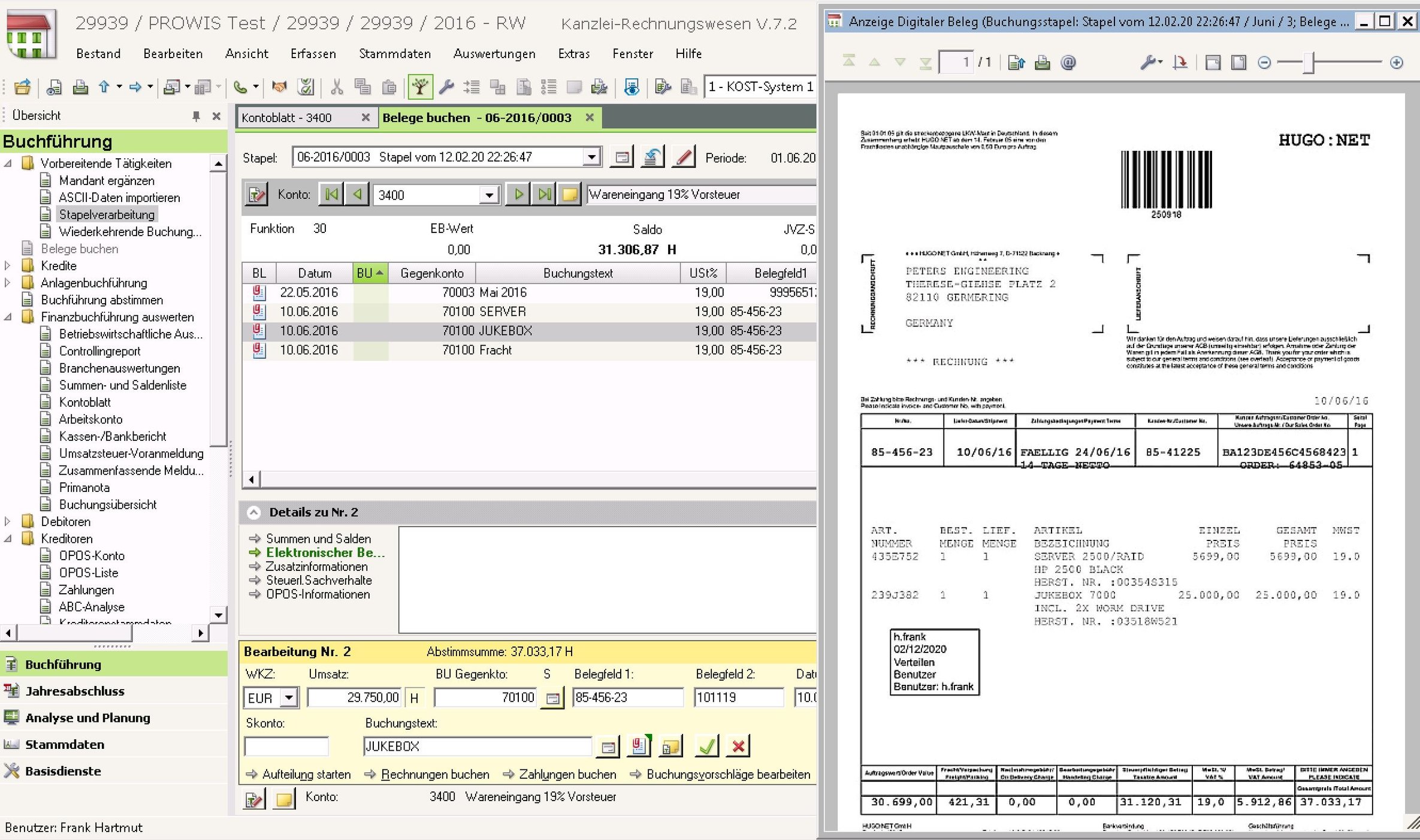Pin the Übersicht panel
Image resolution: width=1420 pixels, height=840 pixels.
point(196,116)
